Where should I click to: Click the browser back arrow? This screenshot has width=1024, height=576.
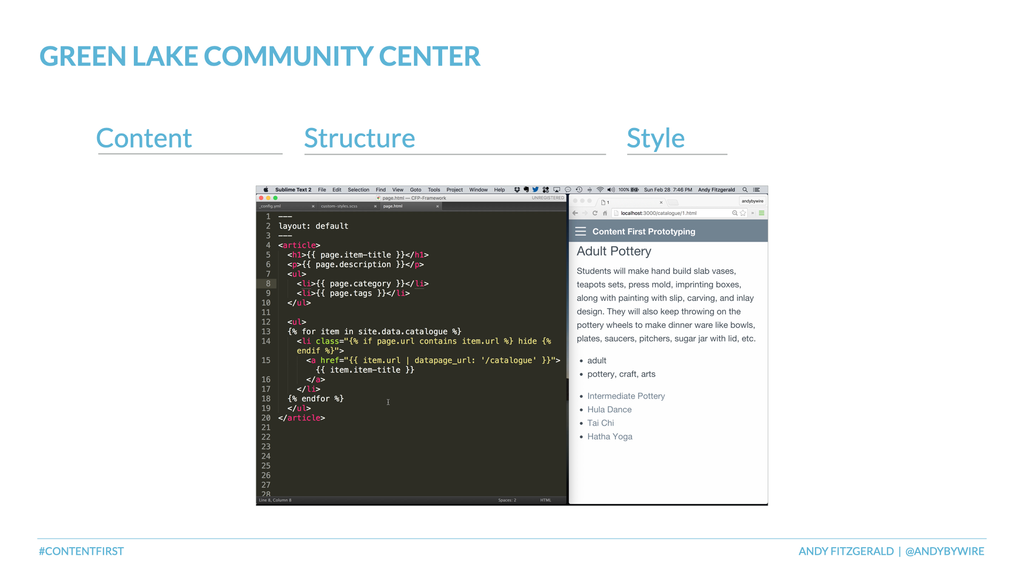coord(575,213)
